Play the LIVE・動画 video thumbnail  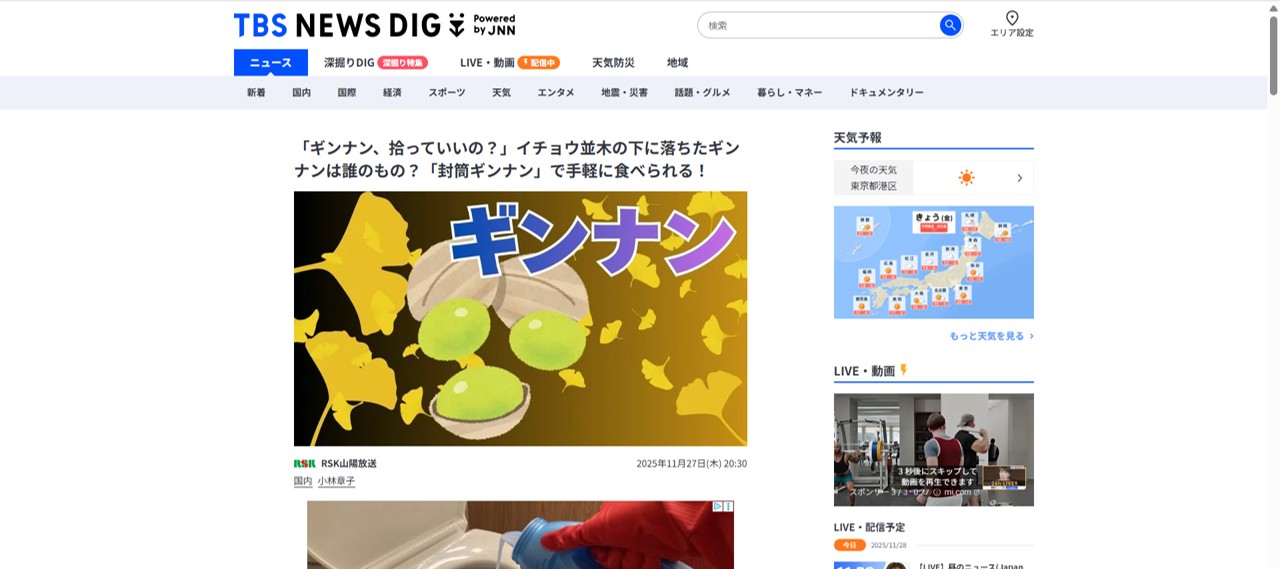tap(934, 449)
